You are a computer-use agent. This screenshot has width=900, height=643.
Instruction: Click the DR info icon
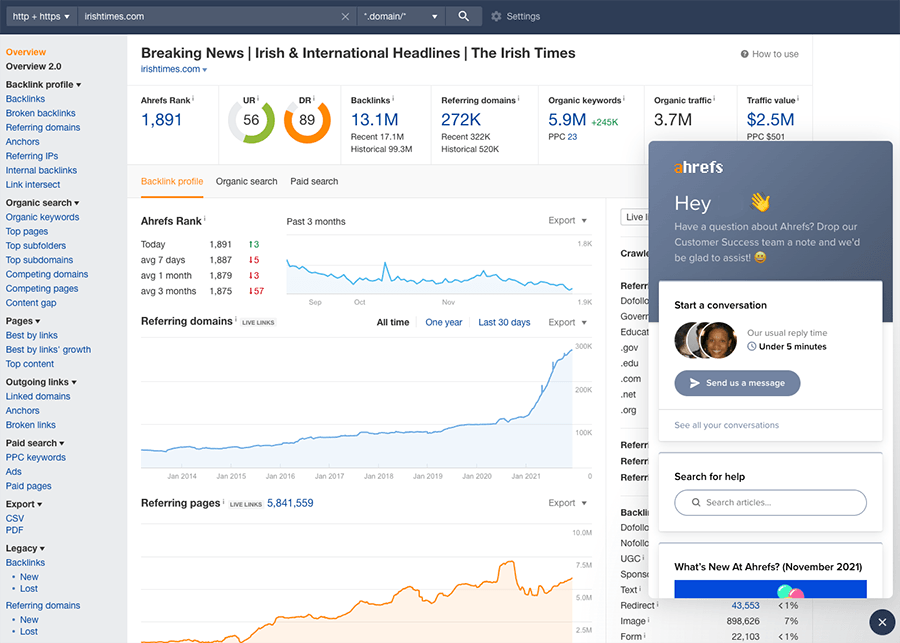[x=313, y=98]
